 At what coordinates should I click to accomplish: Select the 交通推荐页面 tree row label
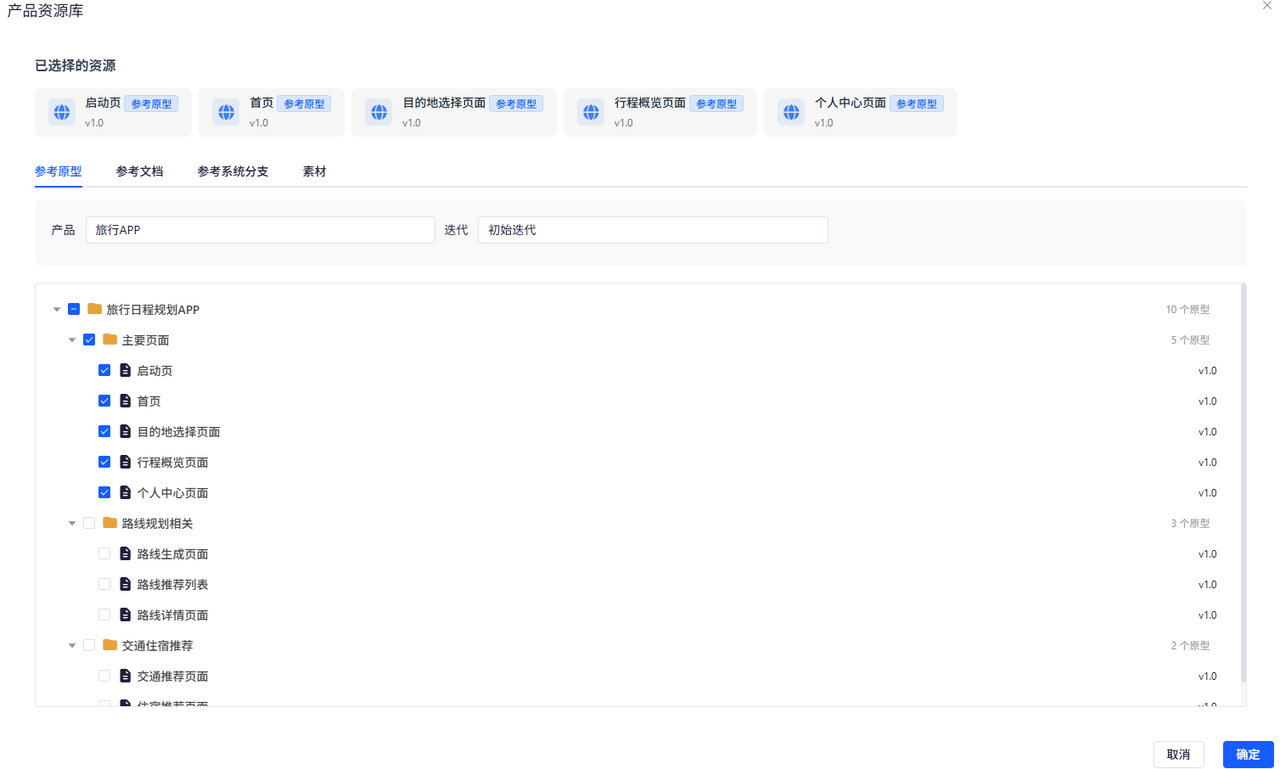tap(173, 676)
